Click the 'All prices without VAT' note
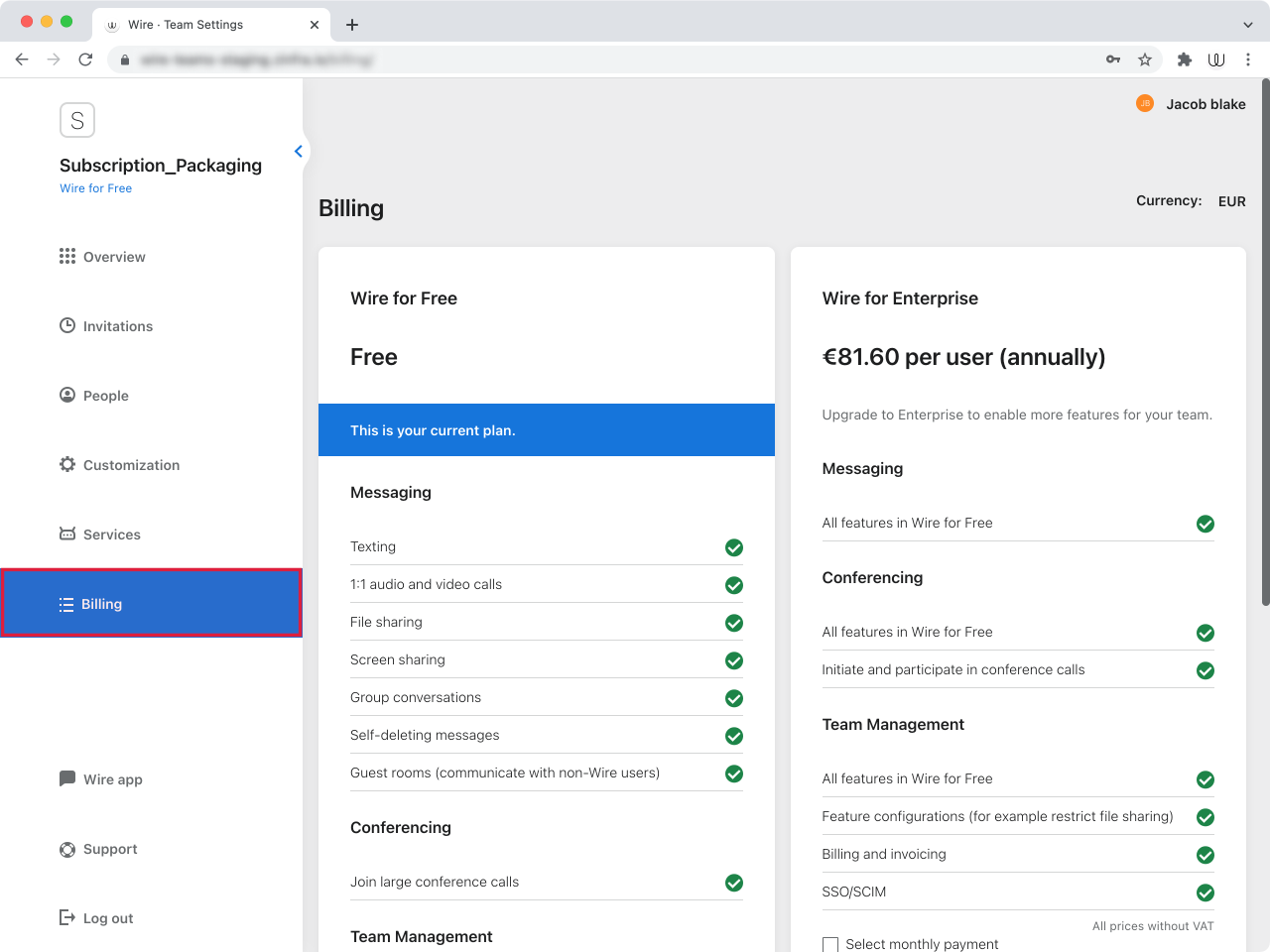This screenshot has width=1270, height=952. (1153, 926)
